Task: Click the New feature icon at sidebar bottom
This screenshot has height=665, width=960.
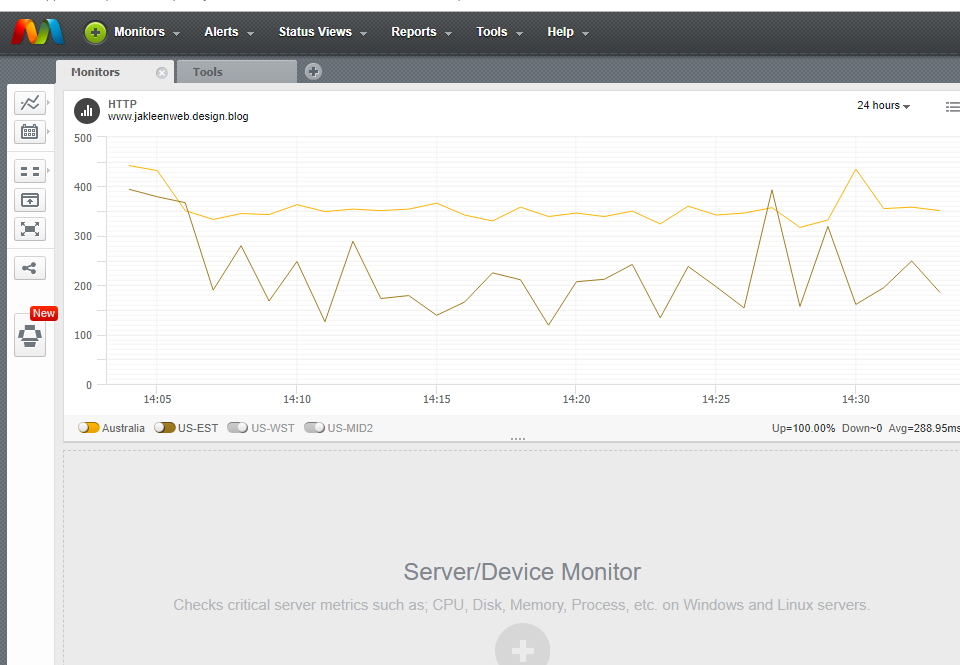Action: click(29, 336)
